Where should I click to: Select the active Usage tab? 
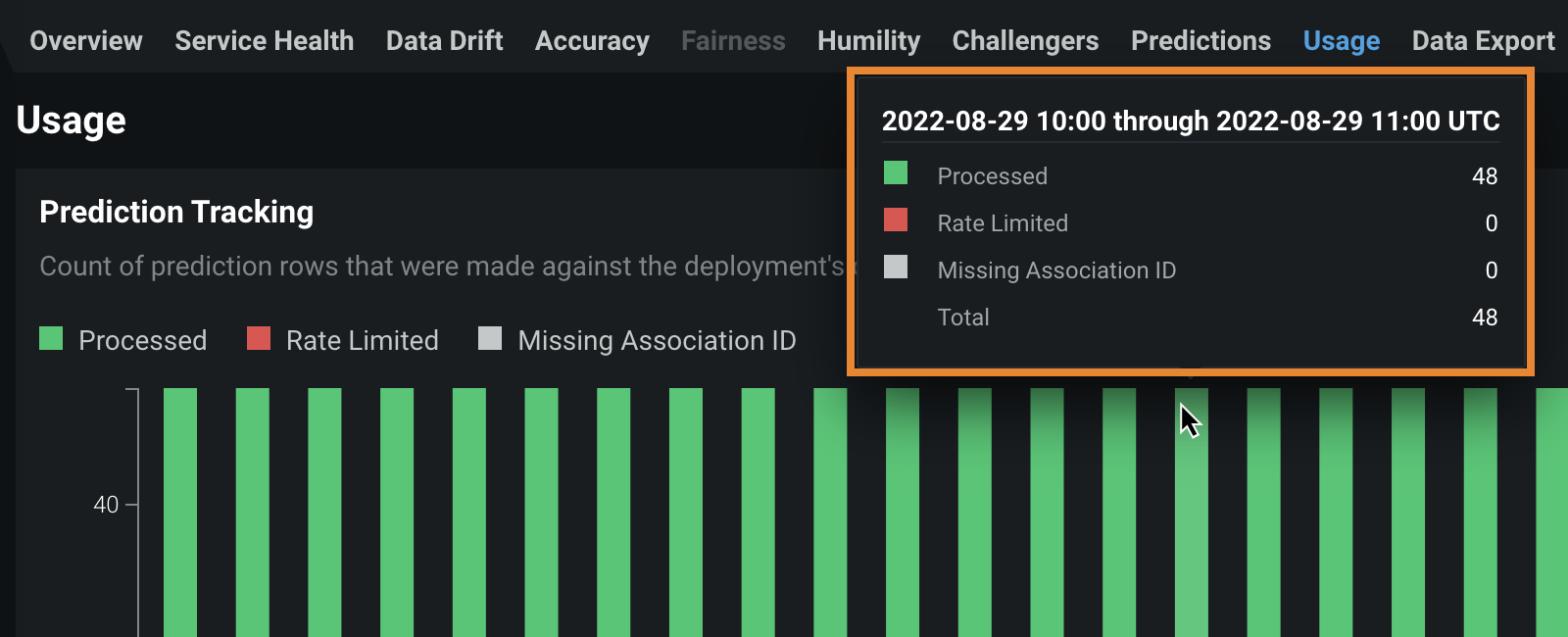(x=1341, y=41)
